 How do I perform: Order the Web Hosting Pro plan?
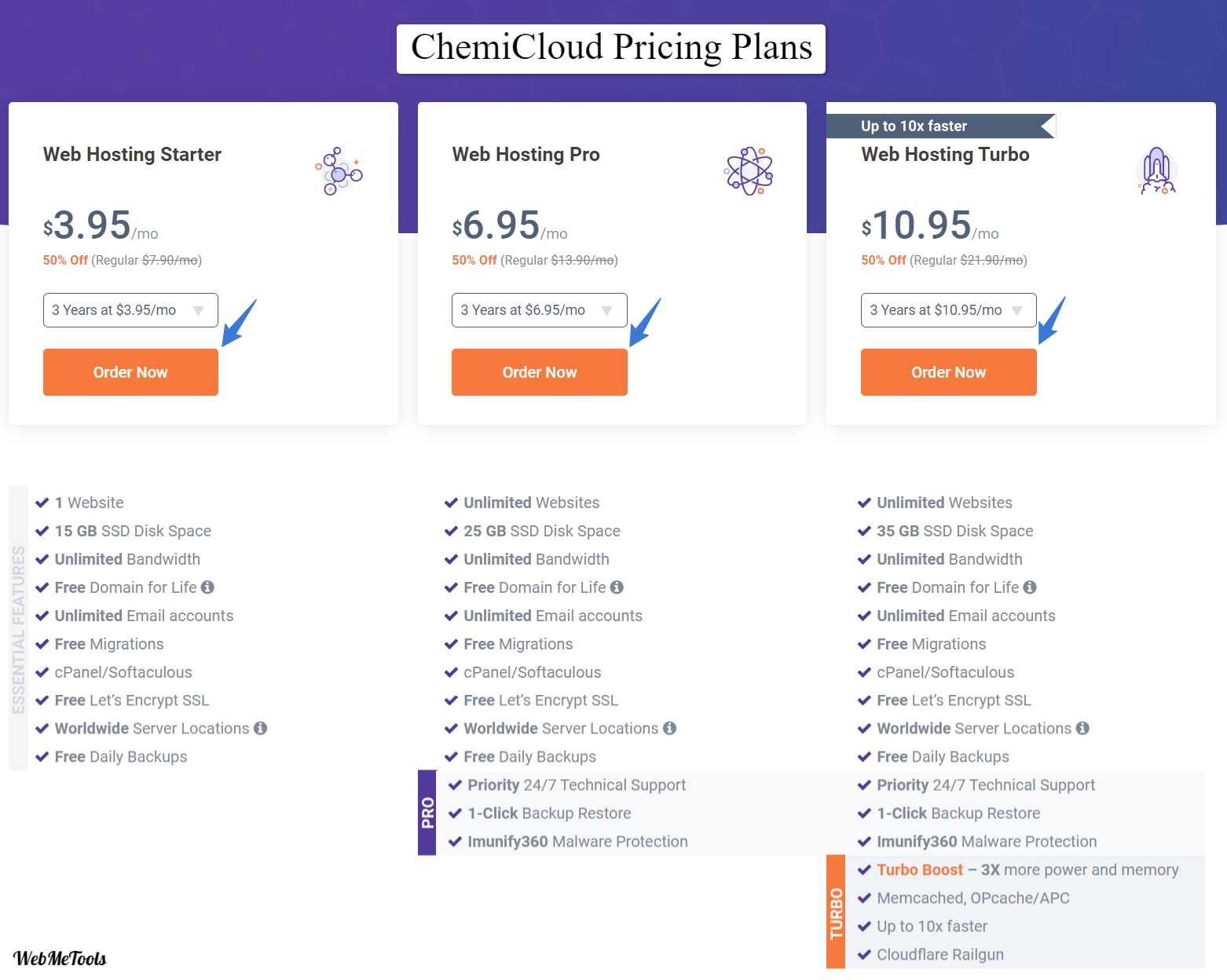click(x=540, y=372)
